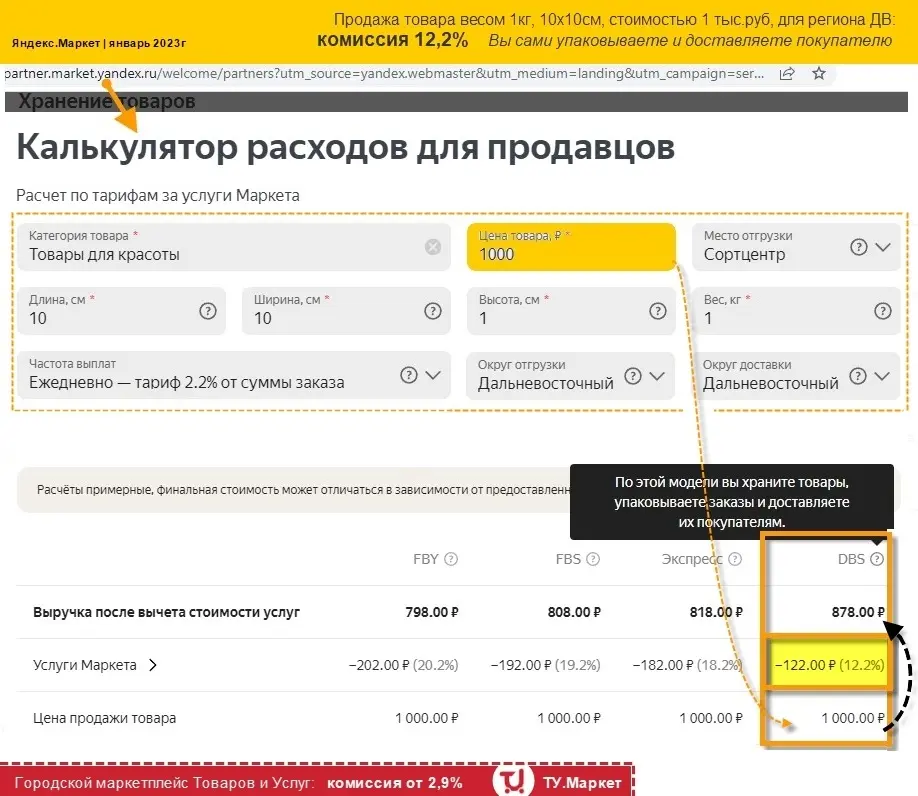
Task: Click the share icon in the address bar
Action: pos(787,74)
